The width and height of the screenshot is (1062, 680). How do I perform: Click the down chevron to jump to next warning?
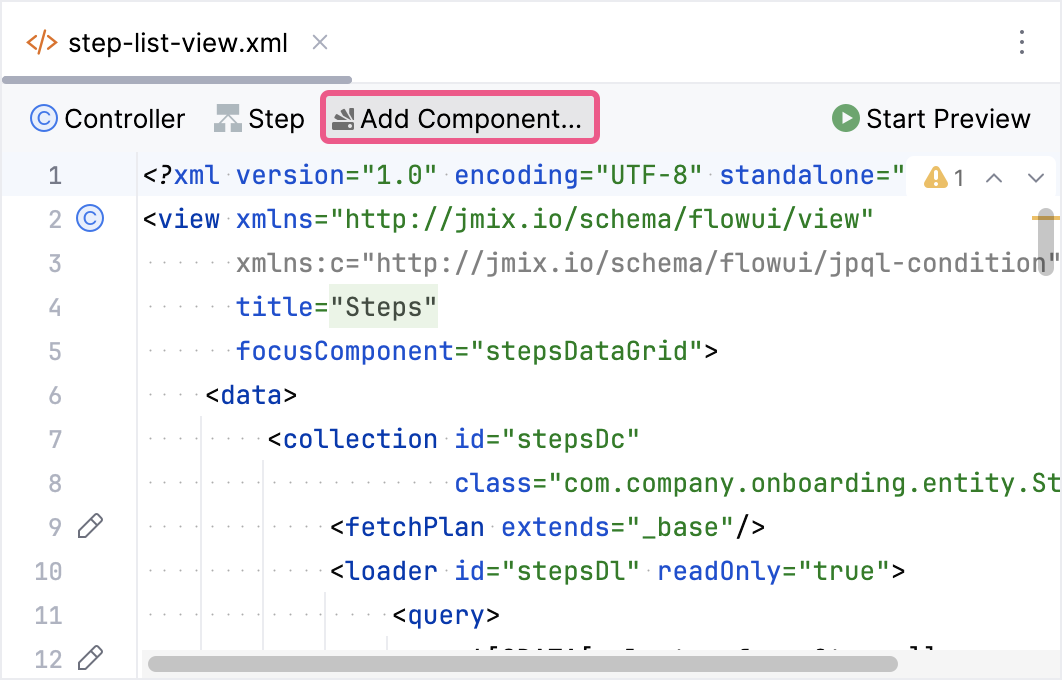coord(1038,177)
